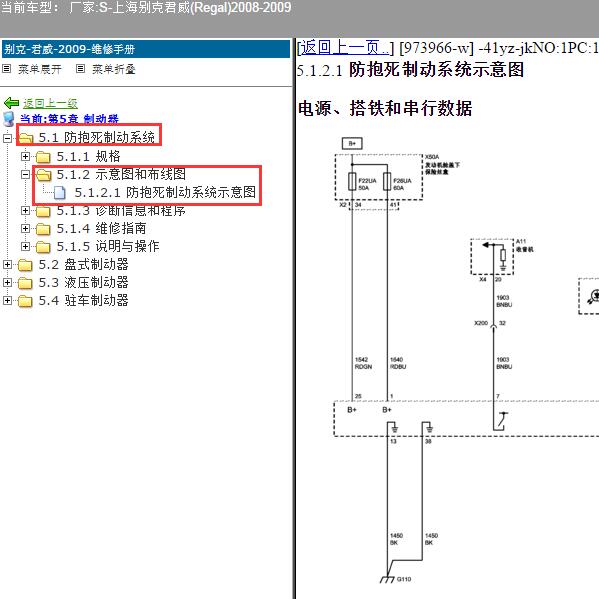This screenshot has width=599, height=599.
Task: Open 5.1.4 维修指南 tree item
Action: click(101, 228)
